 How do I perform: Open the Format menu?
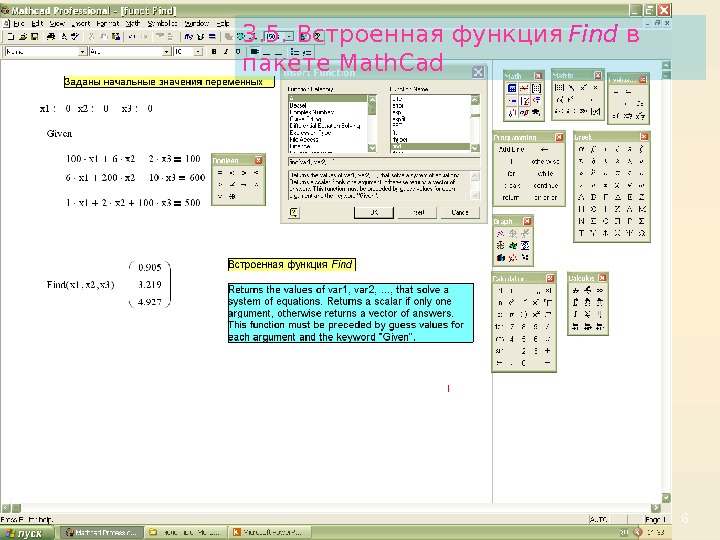[x=107, y=23]
